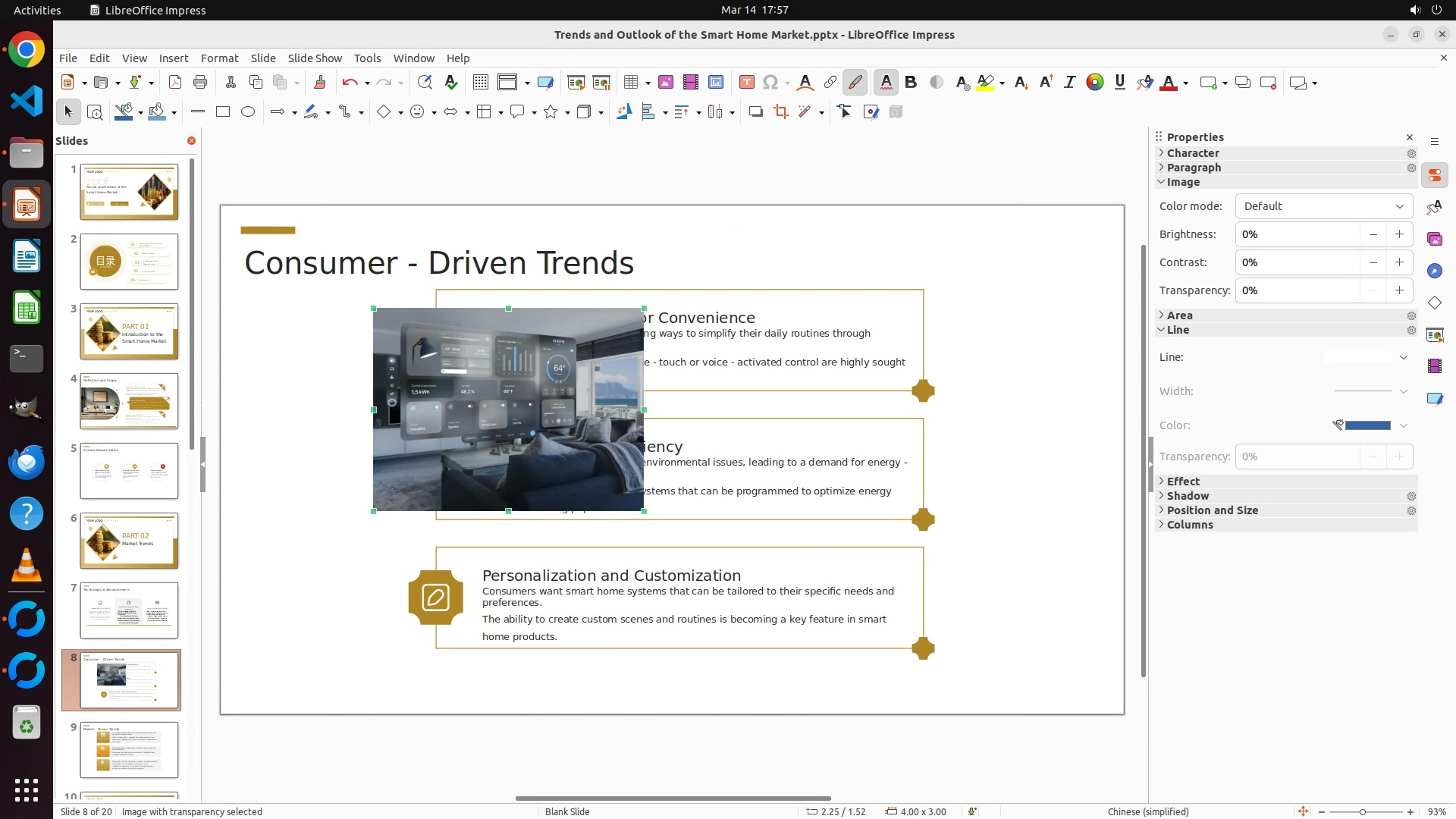Click the Insert Hyperlink chain icon

[x=830, y=83]
